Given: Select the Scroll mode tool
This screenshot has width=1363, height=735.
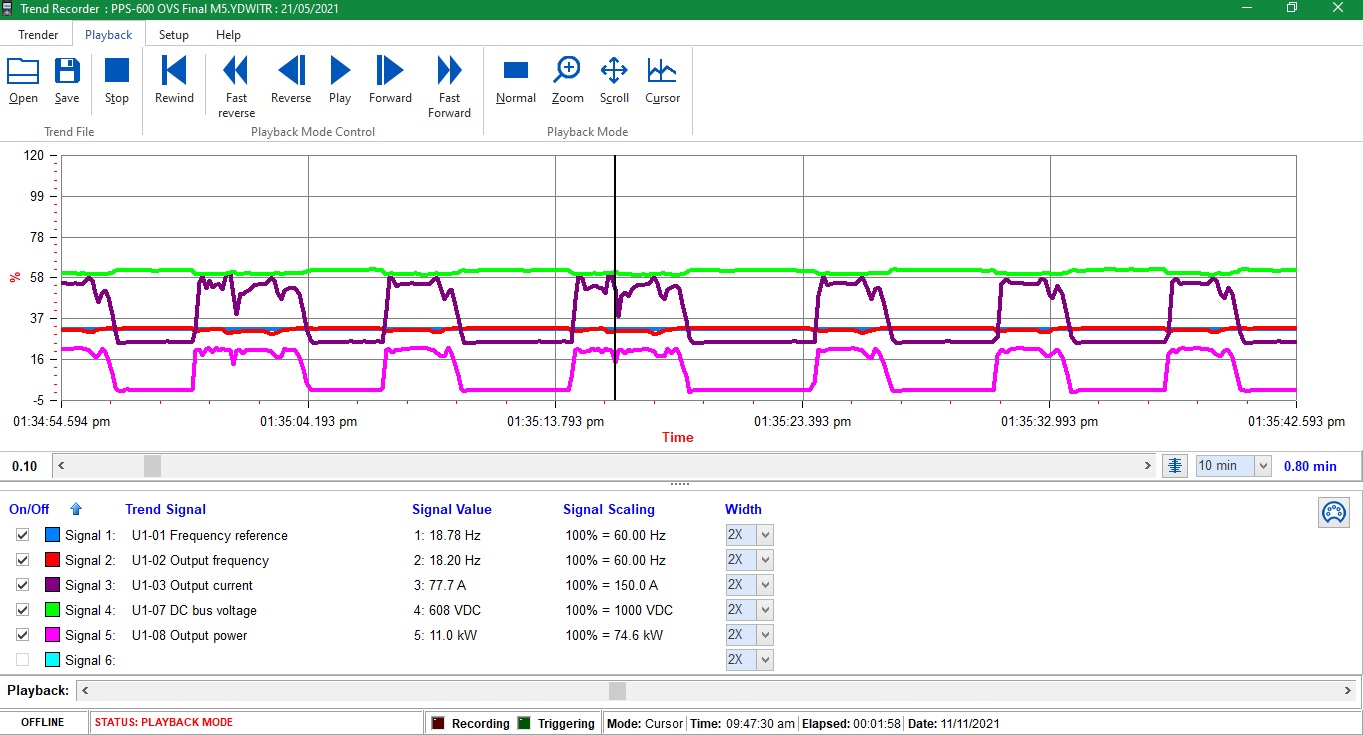Looking at the screenshot, I should 614,81.
